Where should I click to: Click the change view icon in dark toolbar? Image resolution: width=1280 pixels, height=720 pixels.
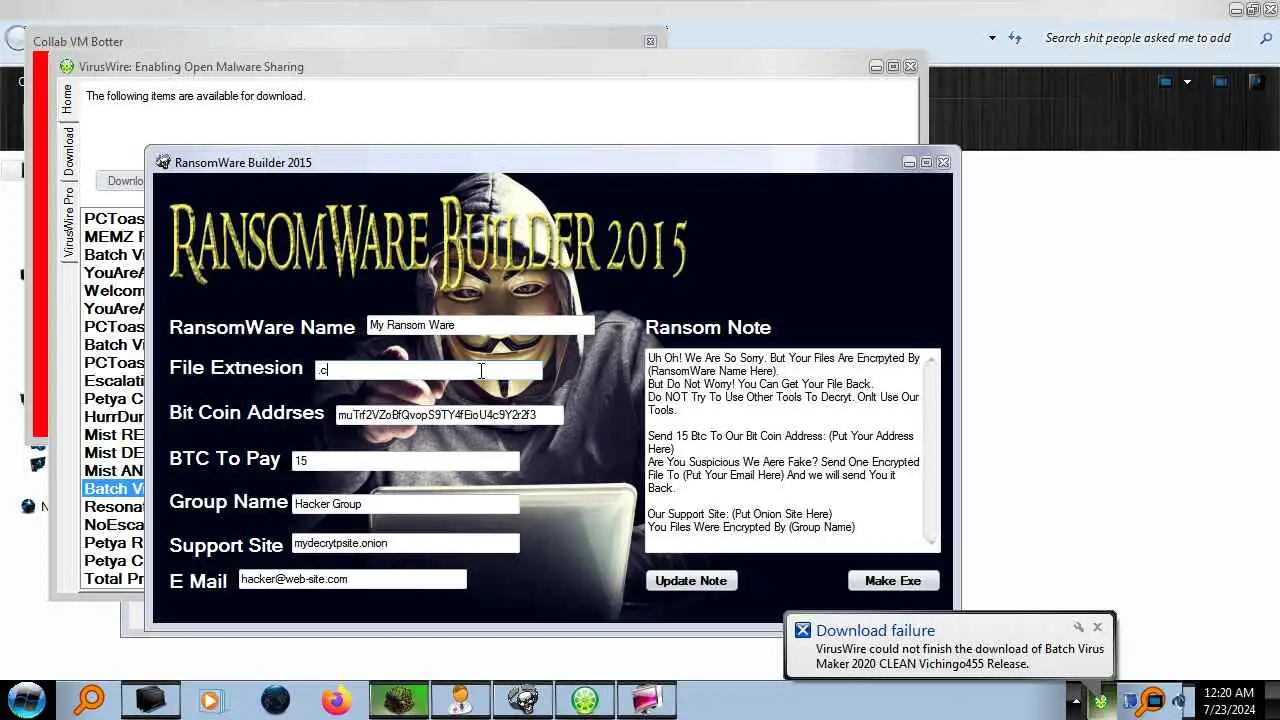(1166, 82)
